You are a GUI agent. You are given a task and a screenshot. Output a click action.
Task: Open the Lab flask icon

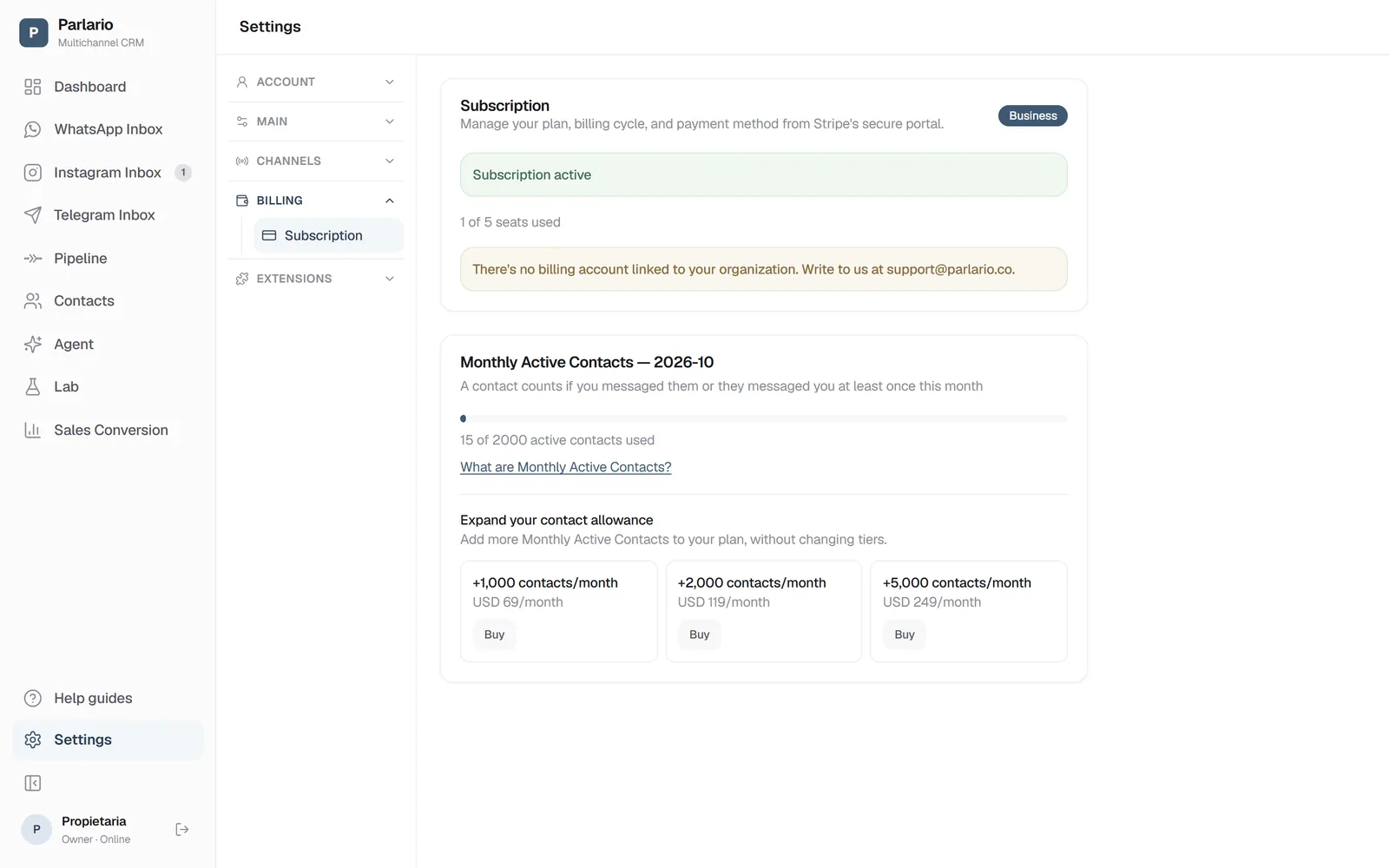coord(33,387)
